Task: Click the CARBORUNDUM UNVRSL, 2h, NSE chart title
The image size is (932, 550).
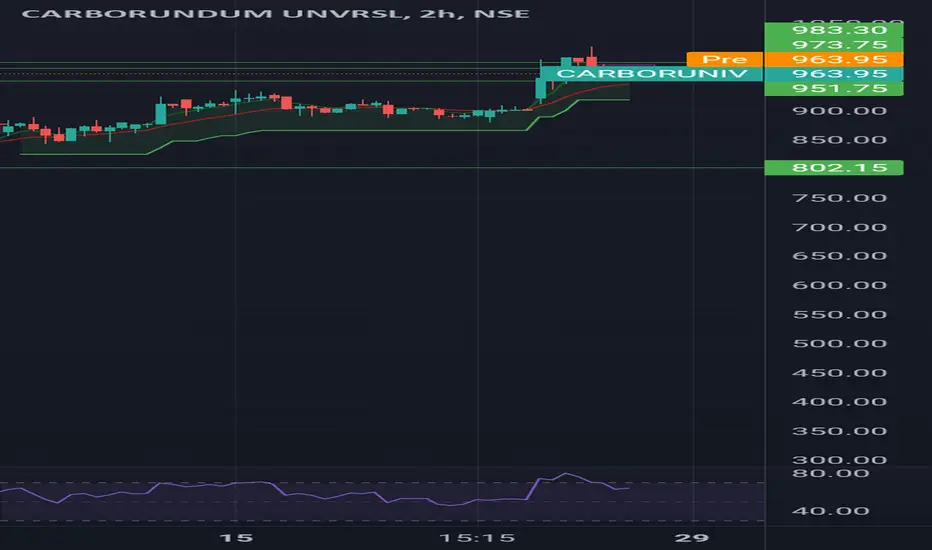Action: (275, 13)
